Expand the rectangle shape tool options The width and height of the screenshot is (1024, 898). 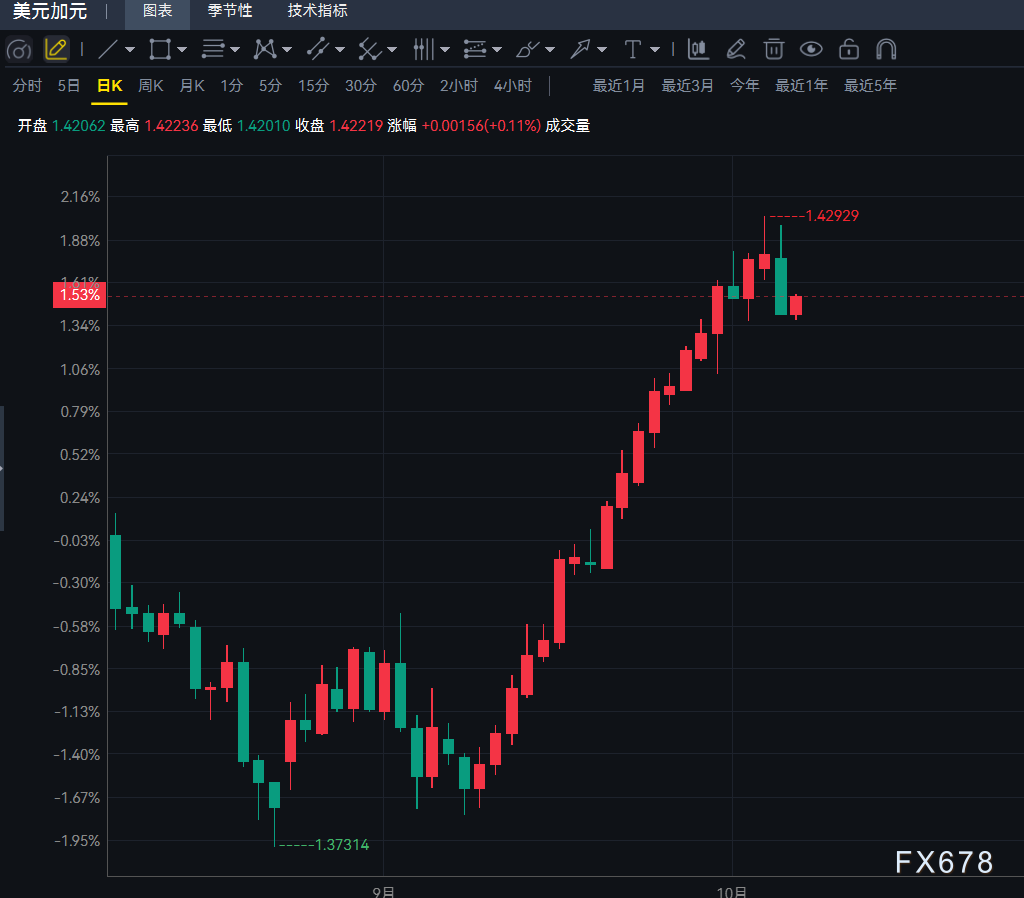(x=182, y=50)
